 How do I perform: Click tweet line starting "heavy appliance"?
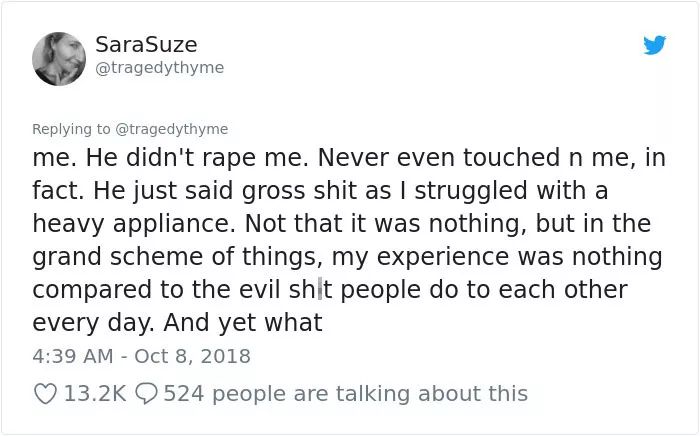(342, 224)
